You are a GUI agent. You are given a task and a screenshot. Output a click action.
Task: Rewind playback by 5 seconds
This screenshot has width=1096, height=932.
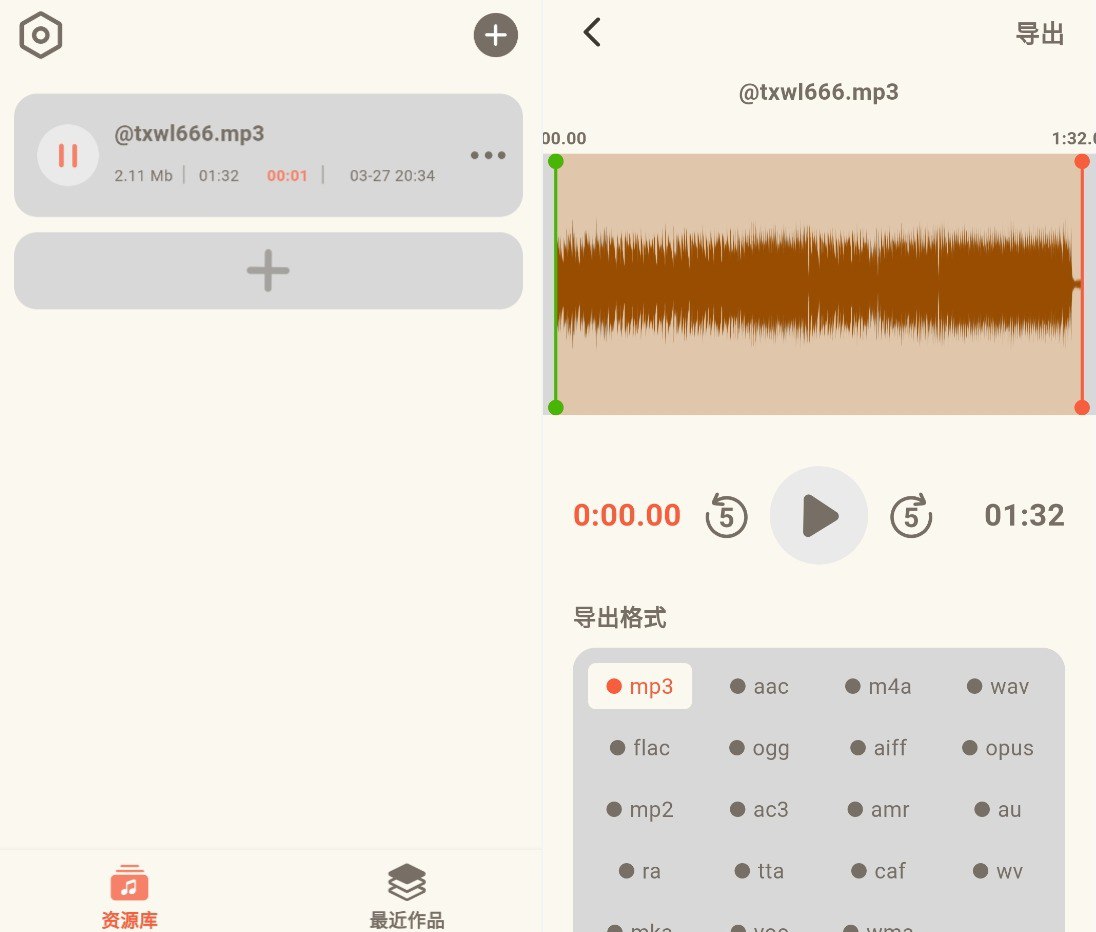[727, 516]
